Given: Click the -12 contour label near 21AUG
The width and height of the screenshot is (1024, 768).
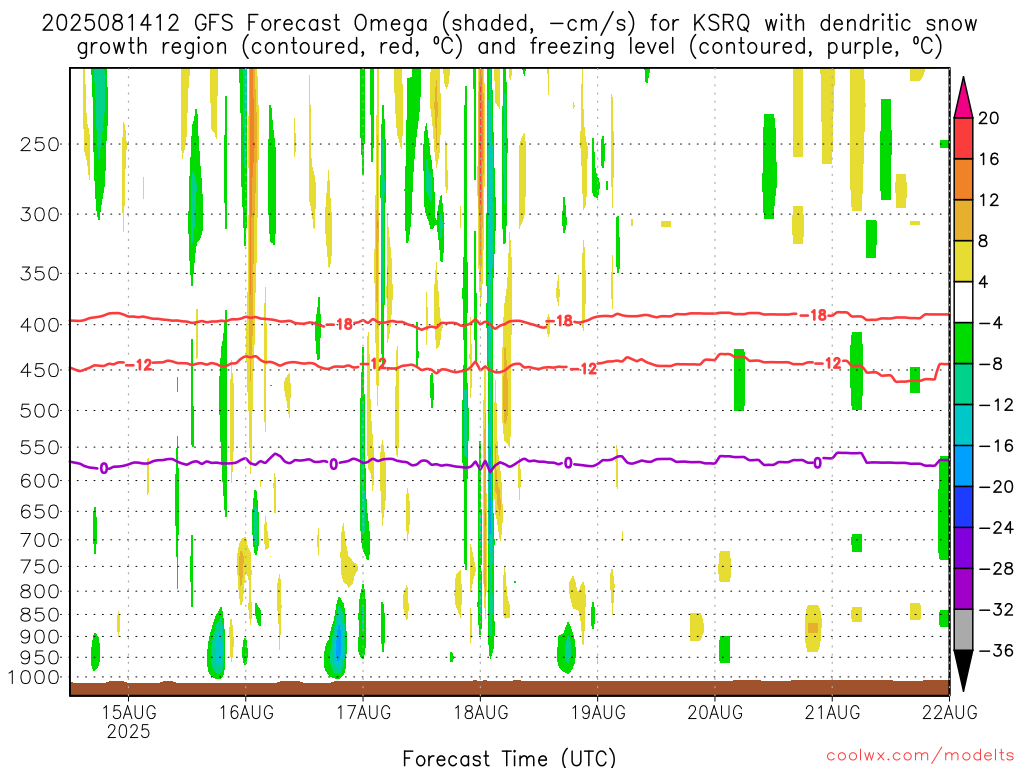Looking at the screenshot, I should pyautogui.click(x=828, y=363).
